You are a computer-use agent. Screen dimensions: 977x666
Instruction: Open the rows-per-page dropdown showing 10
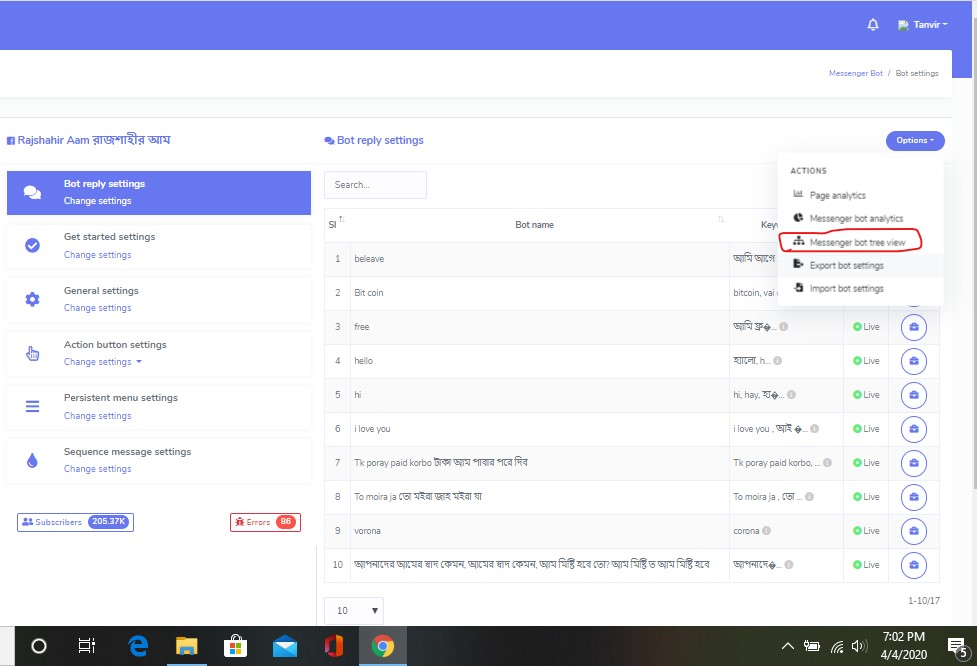tap(354, 611)
